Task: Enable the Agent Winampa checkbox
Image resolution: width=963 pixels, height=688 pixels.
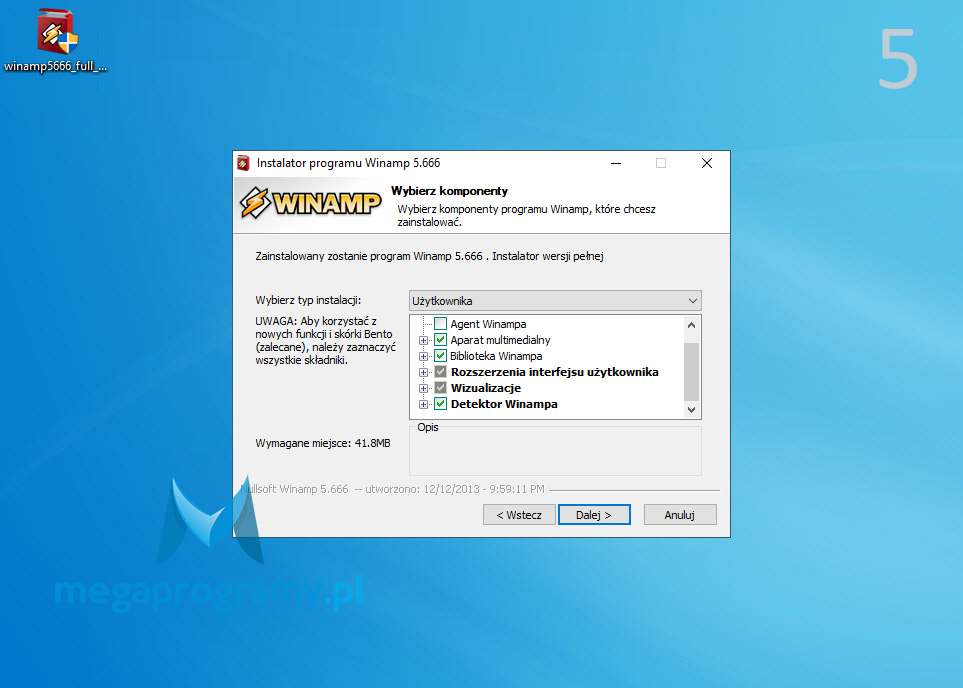Action: [440, 324]
